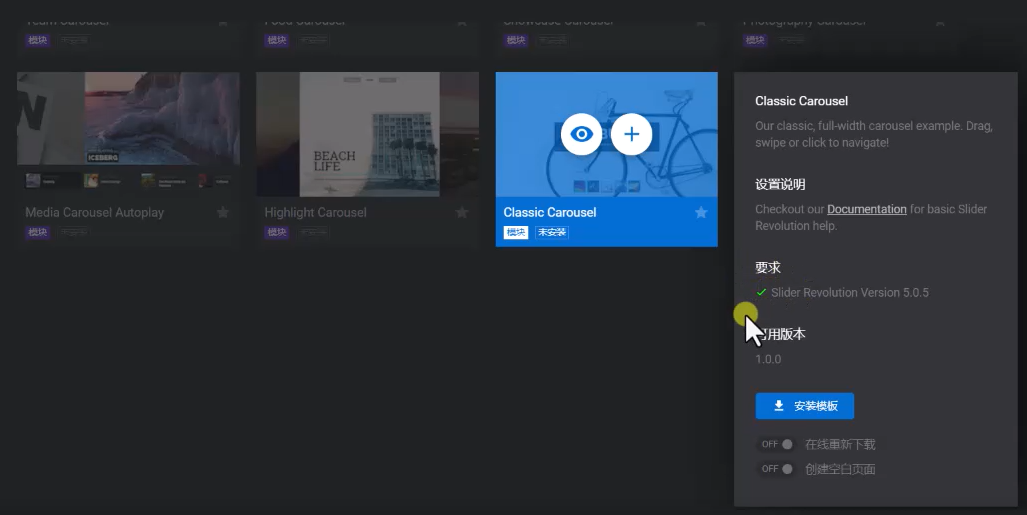Toggle the 创建空白页面 switch
The image size is (1027, 515).
[777, 469]
